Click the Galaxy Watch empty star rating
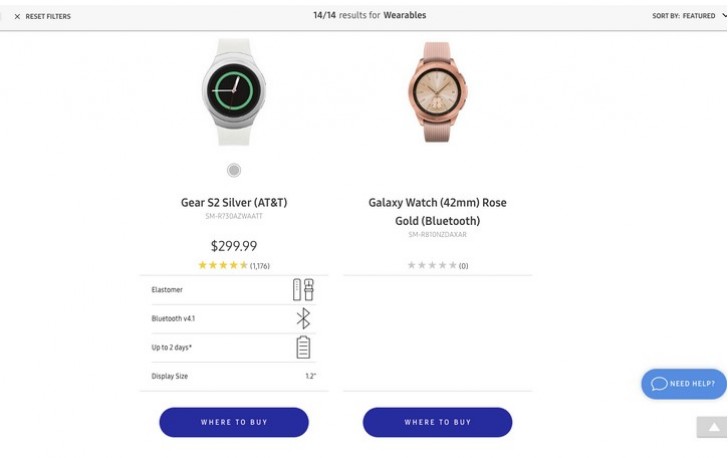The image size is (728, 458). pos(432,266)
